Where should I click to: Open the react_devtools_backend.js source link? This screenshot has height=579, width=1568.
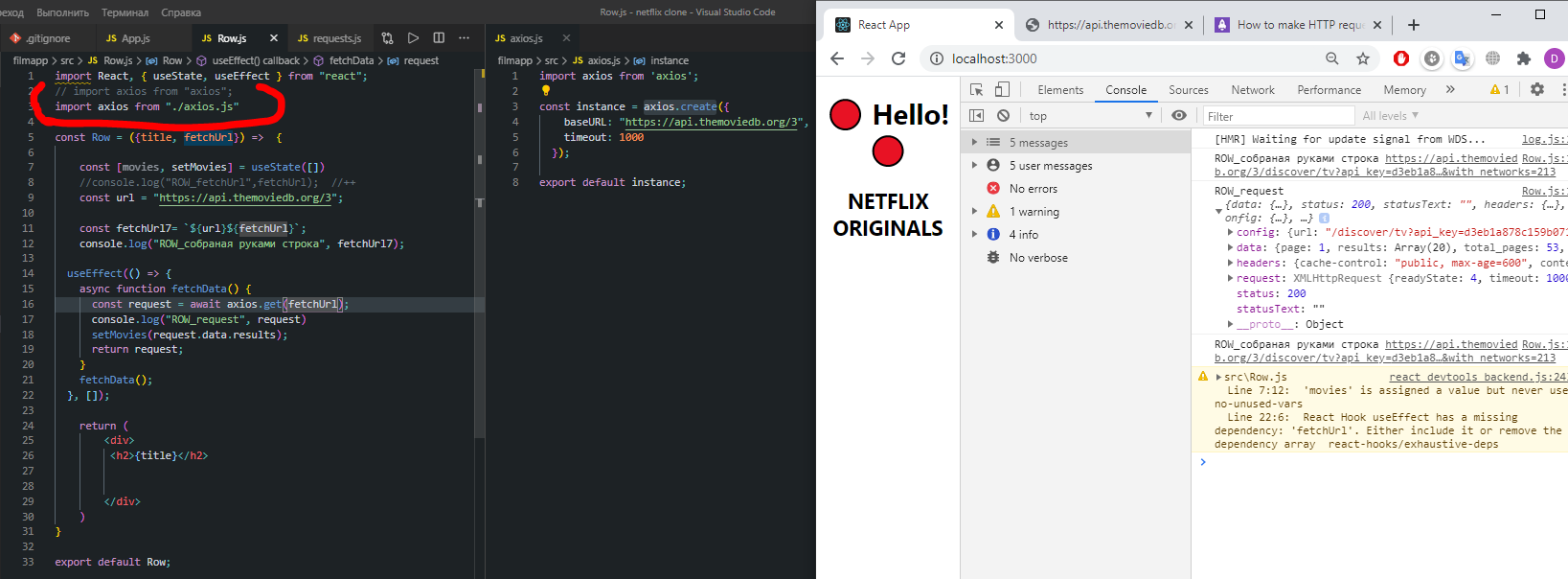tap(1478, 377)
